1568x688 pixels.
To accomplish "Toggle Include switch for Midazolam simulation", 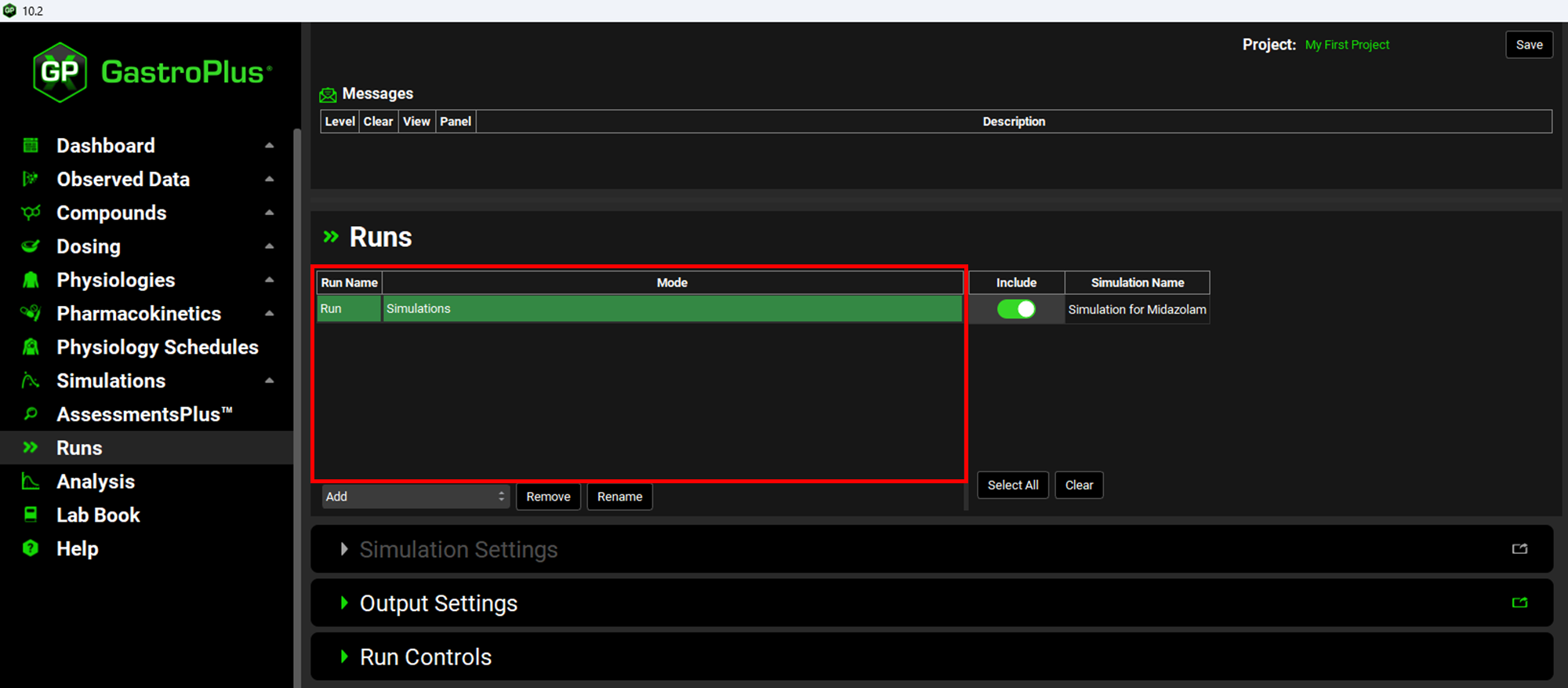I will pyautogui.click(x=1016, y=309).
